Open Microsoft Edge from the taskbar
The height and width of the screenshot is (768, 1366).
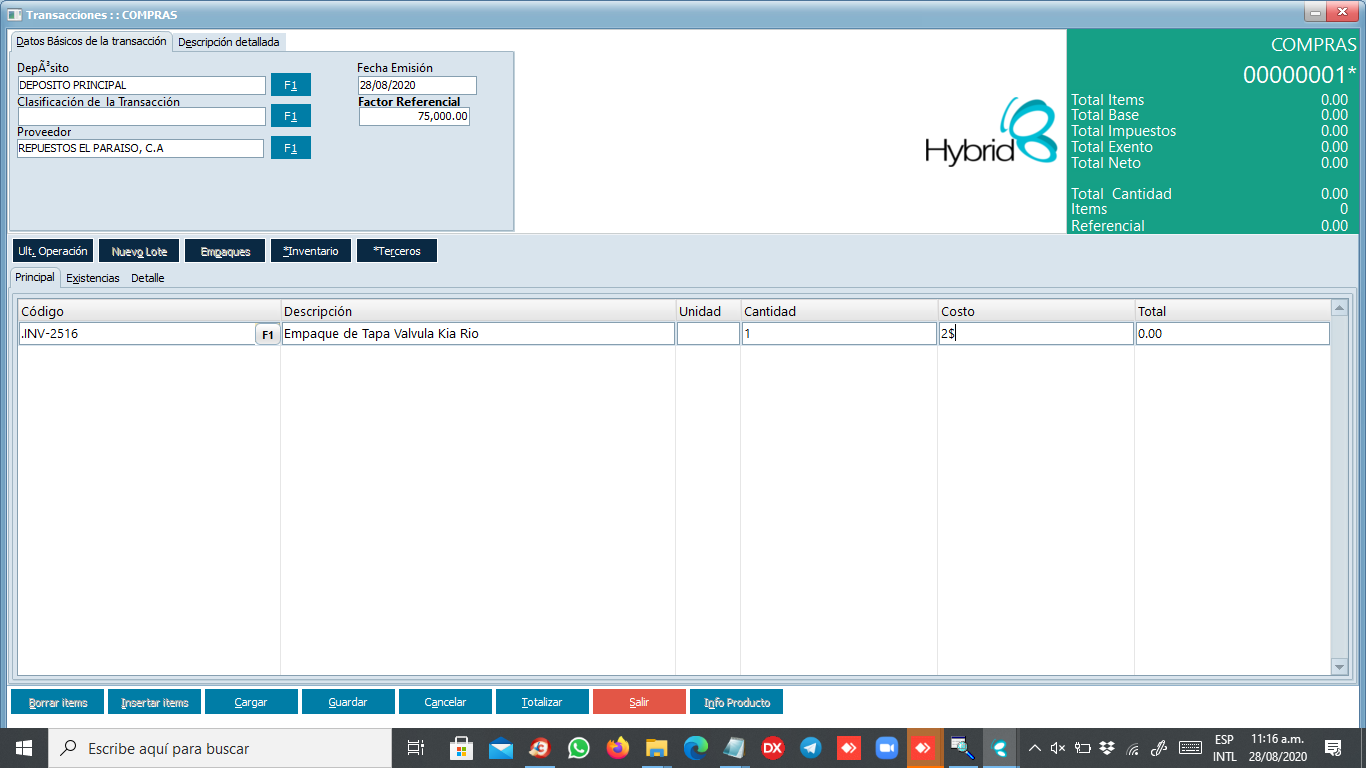695,747
